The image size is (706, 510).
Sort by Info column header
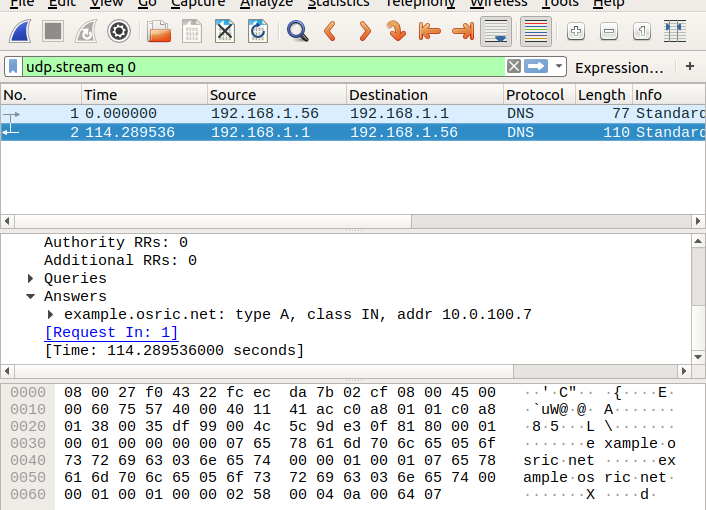669,95
